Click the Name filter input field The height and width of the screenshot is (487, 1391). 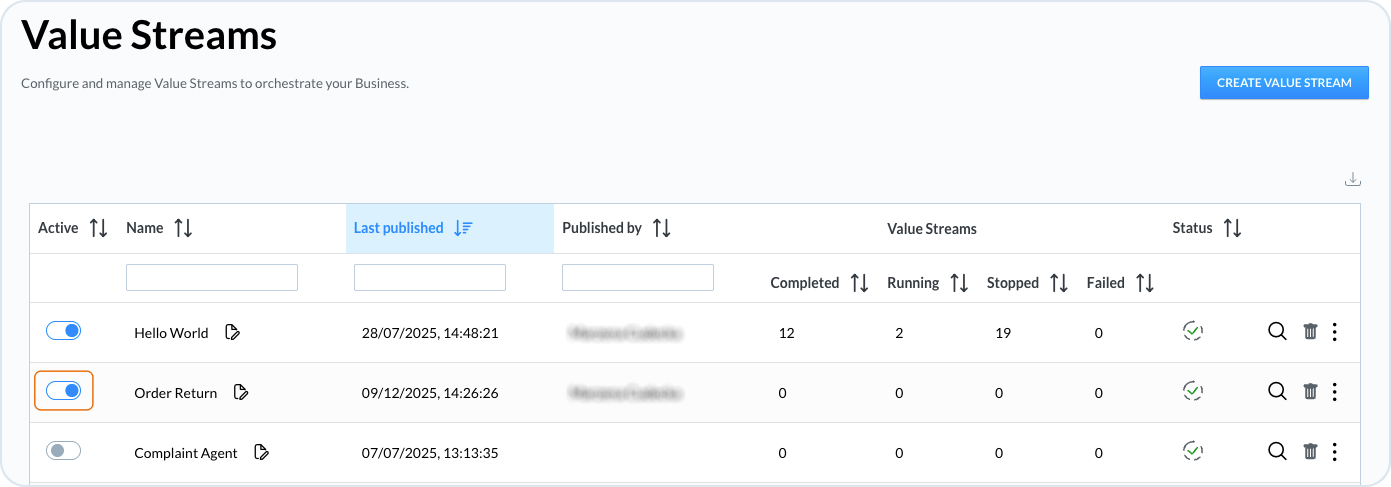[212, 278]
